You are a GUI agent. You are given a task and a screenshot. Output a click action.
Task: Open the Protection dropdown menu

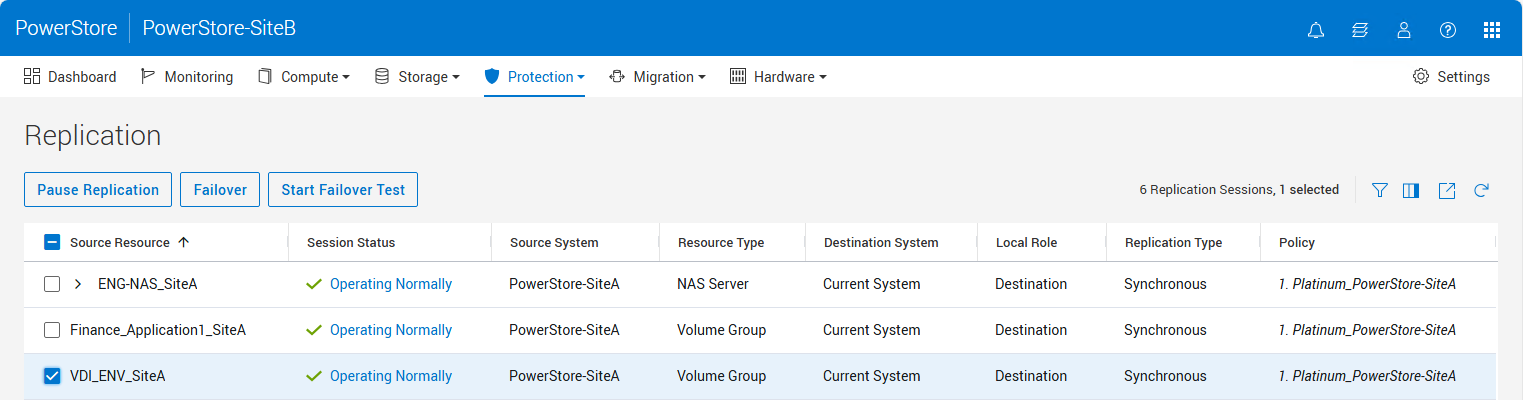tap(534, 77)
